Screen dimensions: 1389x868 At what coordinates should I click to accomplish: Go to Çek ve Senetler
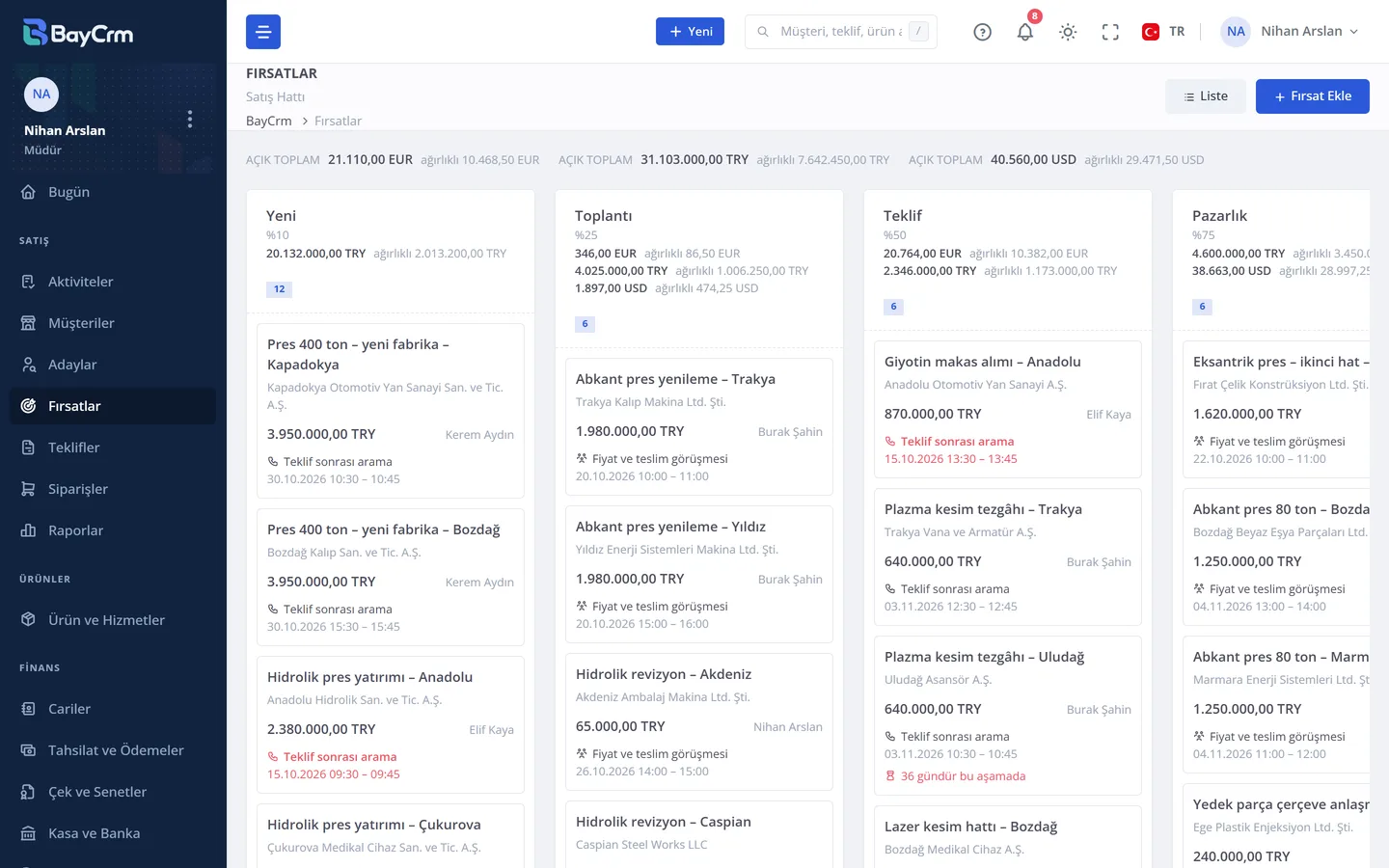(x=113, y=792)
